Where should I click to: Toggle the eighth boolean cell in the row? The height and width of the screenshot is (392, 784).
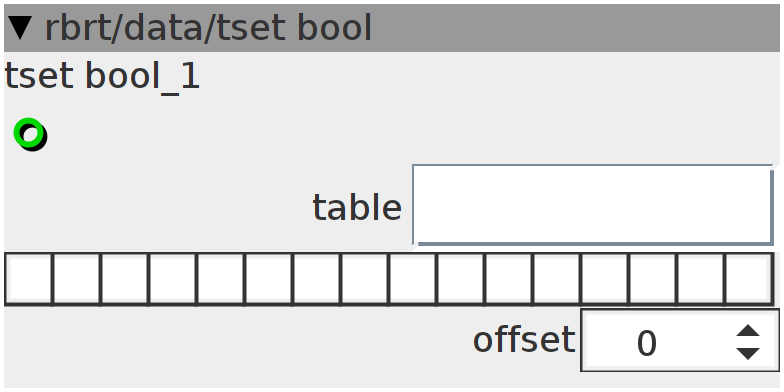point(364,278)
